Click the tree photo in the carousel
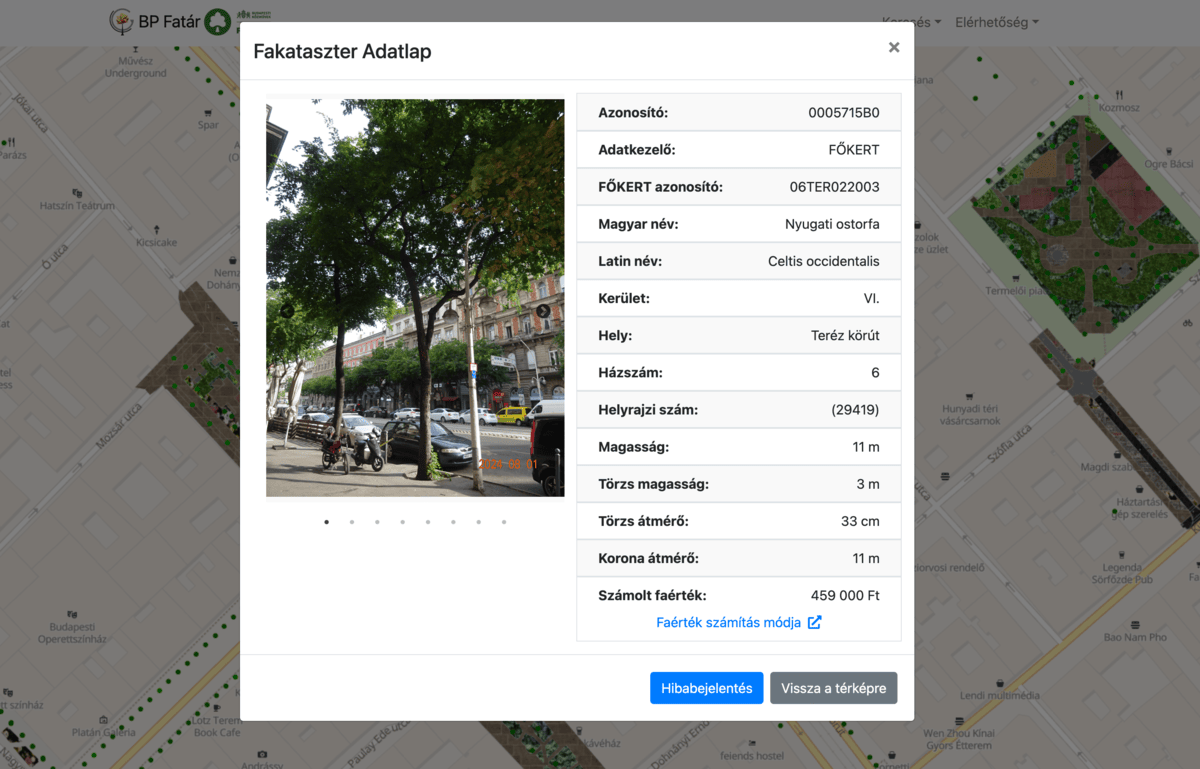The image size is (1200, 769). [415, 297]
